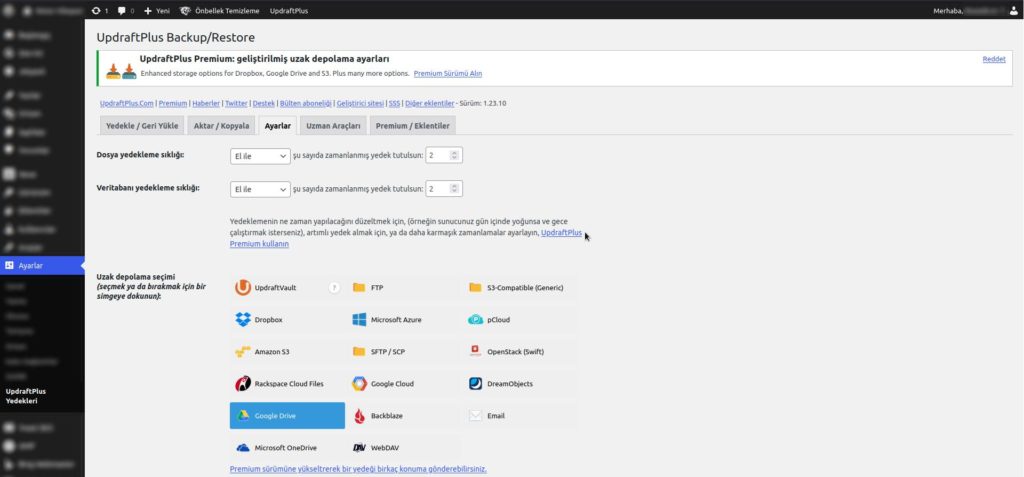Open the Dosya yedekleme sıklığı dropdown
Screen dimensions: 1024x477
(x=259, y=156)
